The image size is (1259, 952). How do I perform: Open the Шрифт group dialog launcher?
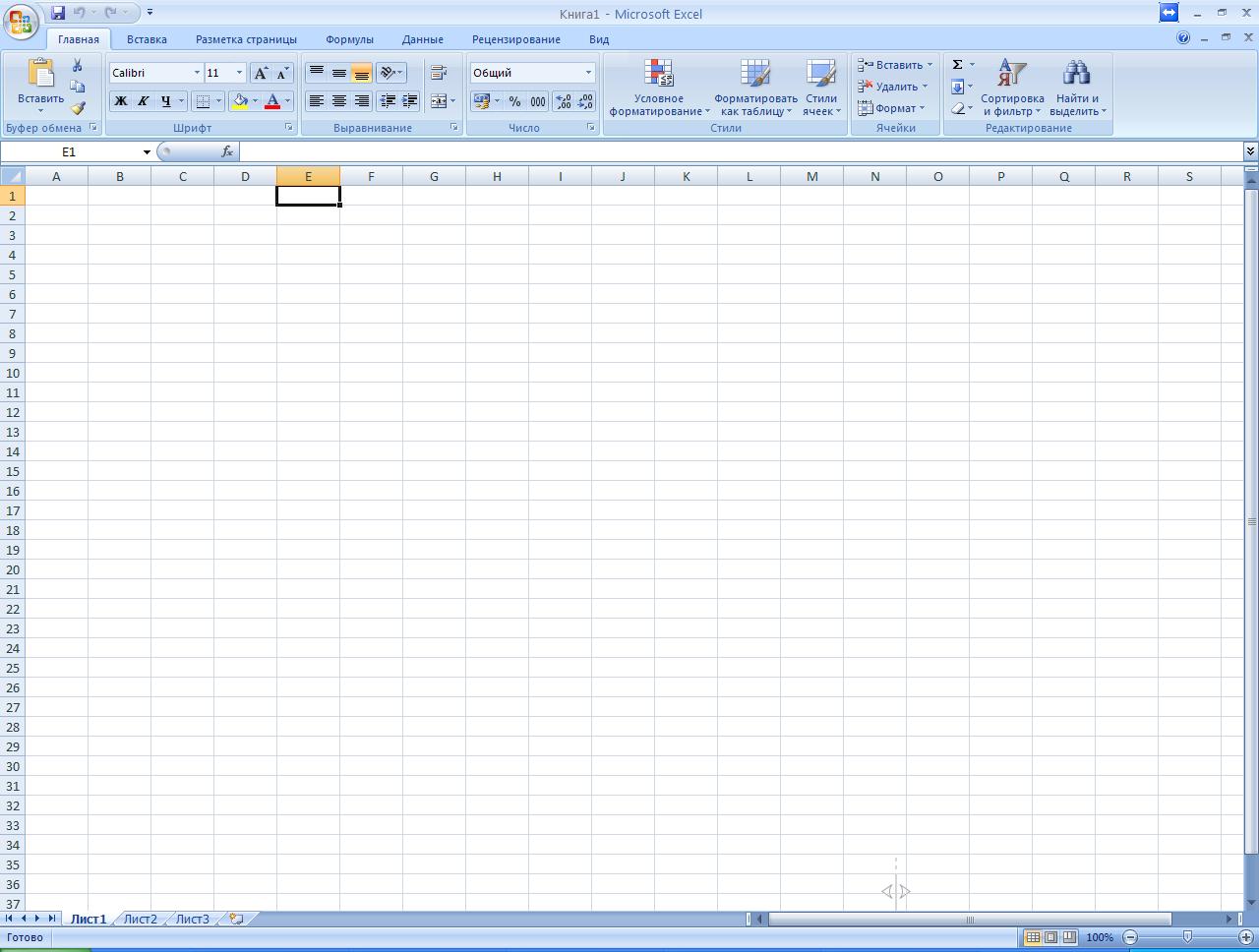click(289, 128)
